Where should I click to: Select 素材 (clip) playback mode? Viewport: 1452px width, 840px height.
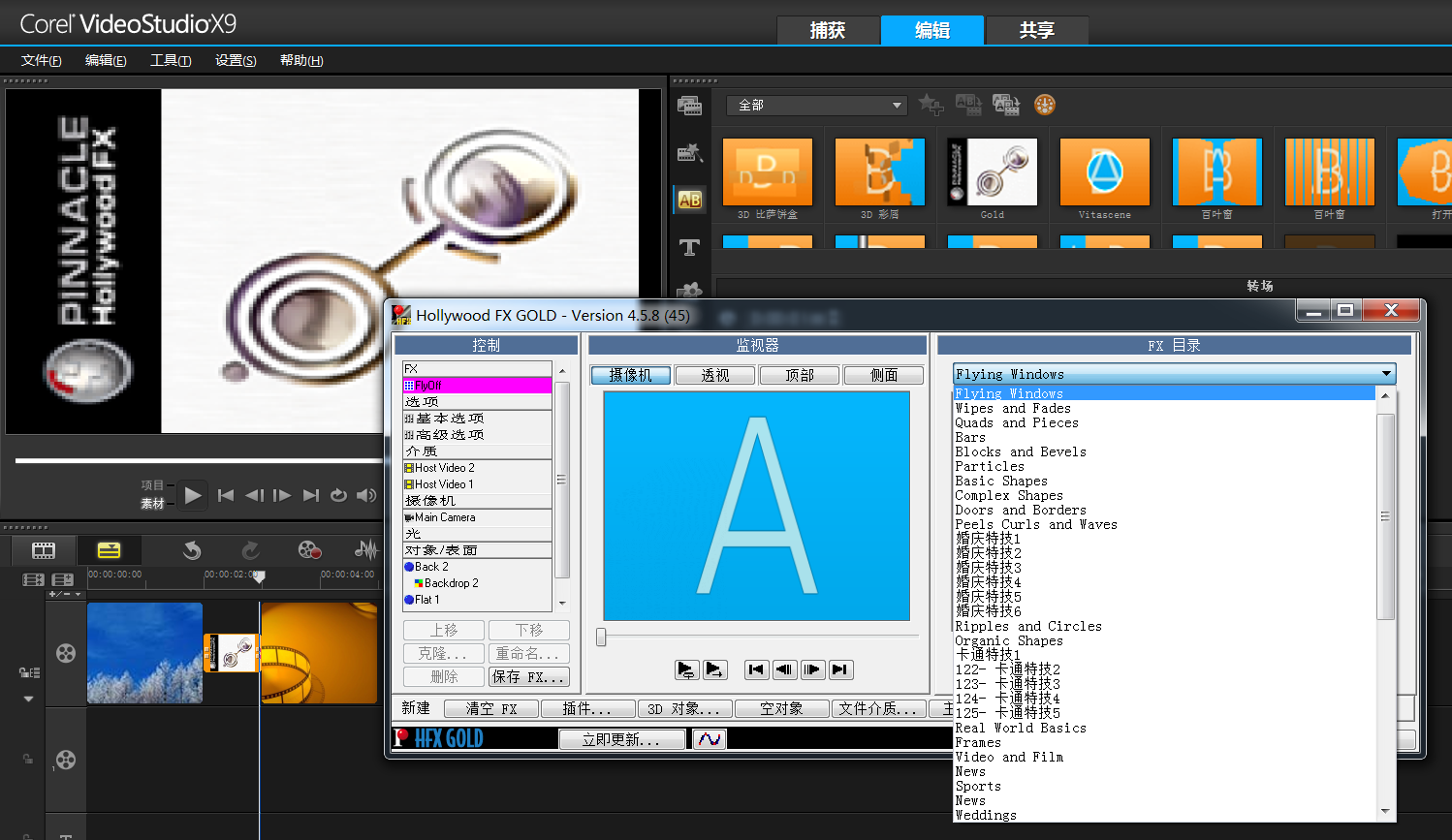[x=152, y=504]
